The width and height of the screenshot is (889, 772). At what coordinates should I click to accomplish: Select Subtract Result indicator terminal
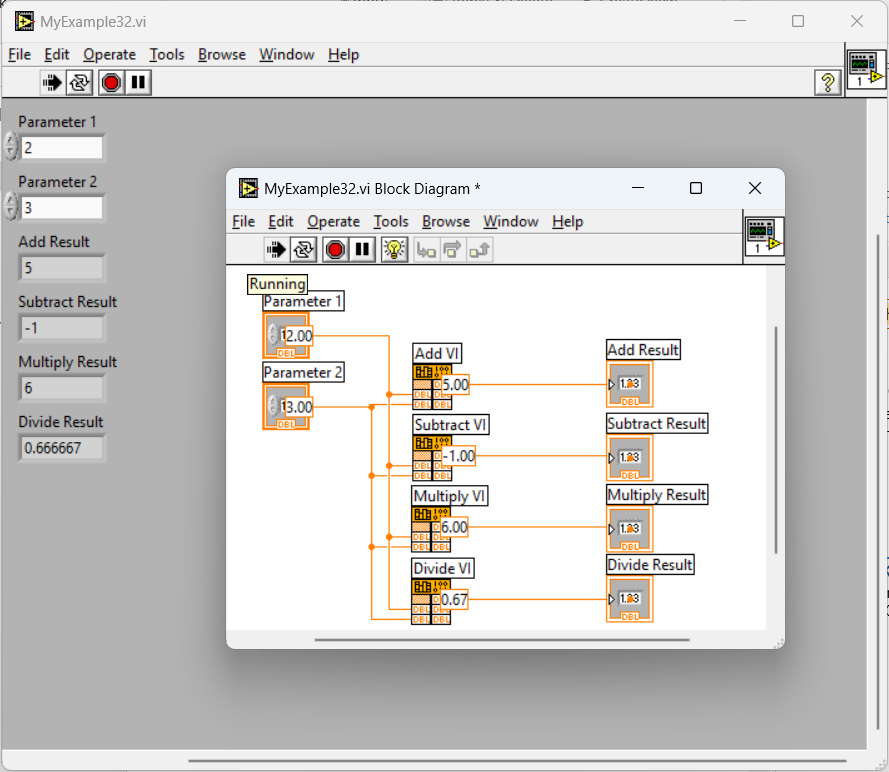pyautogui.click(x=629, y=458)
